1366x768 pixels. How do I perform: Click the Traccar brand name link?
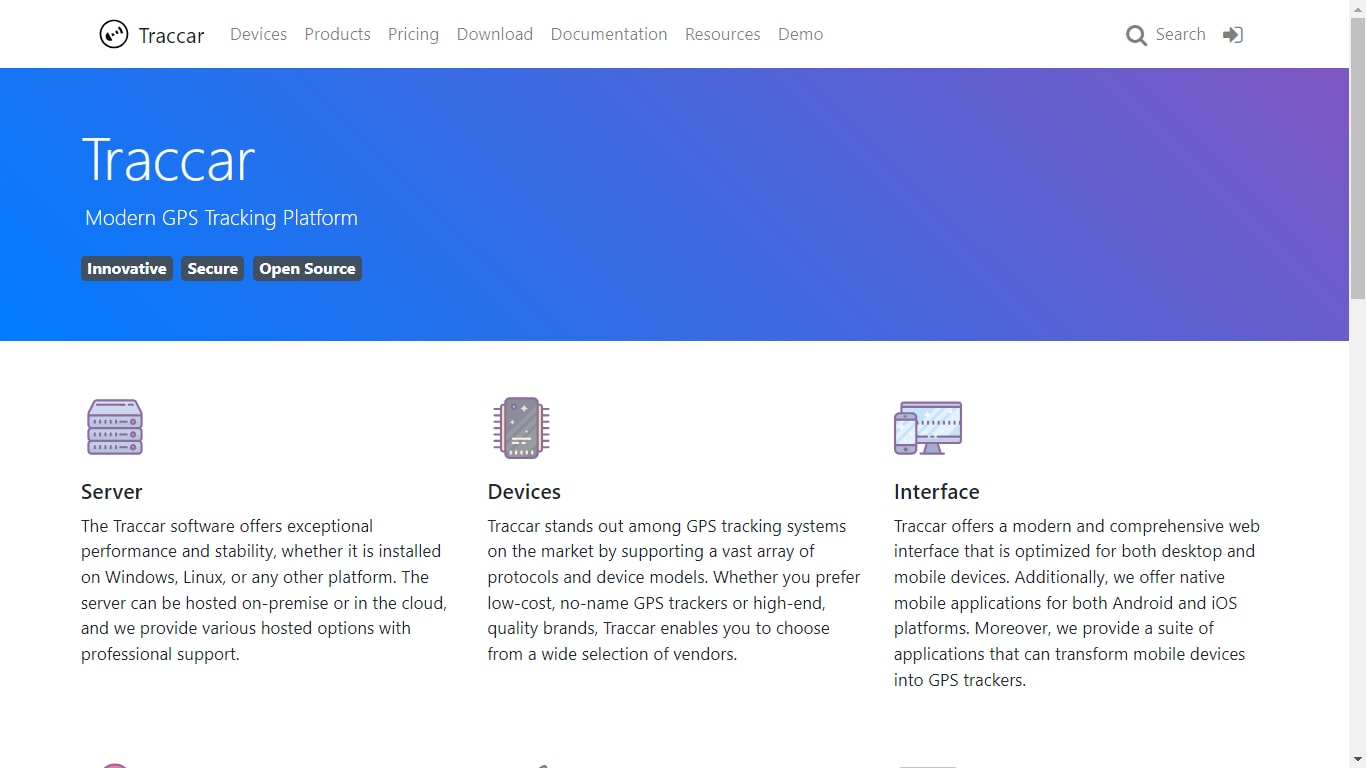tap(171, 36)
